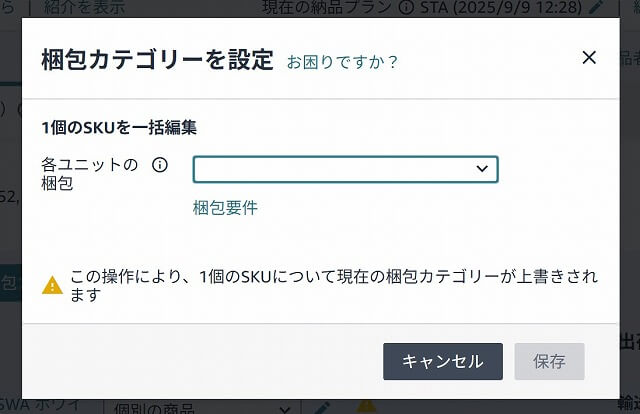
Task: Expand the 各ユニットの梱包 dropdown arrow
Action: (482, 169)
